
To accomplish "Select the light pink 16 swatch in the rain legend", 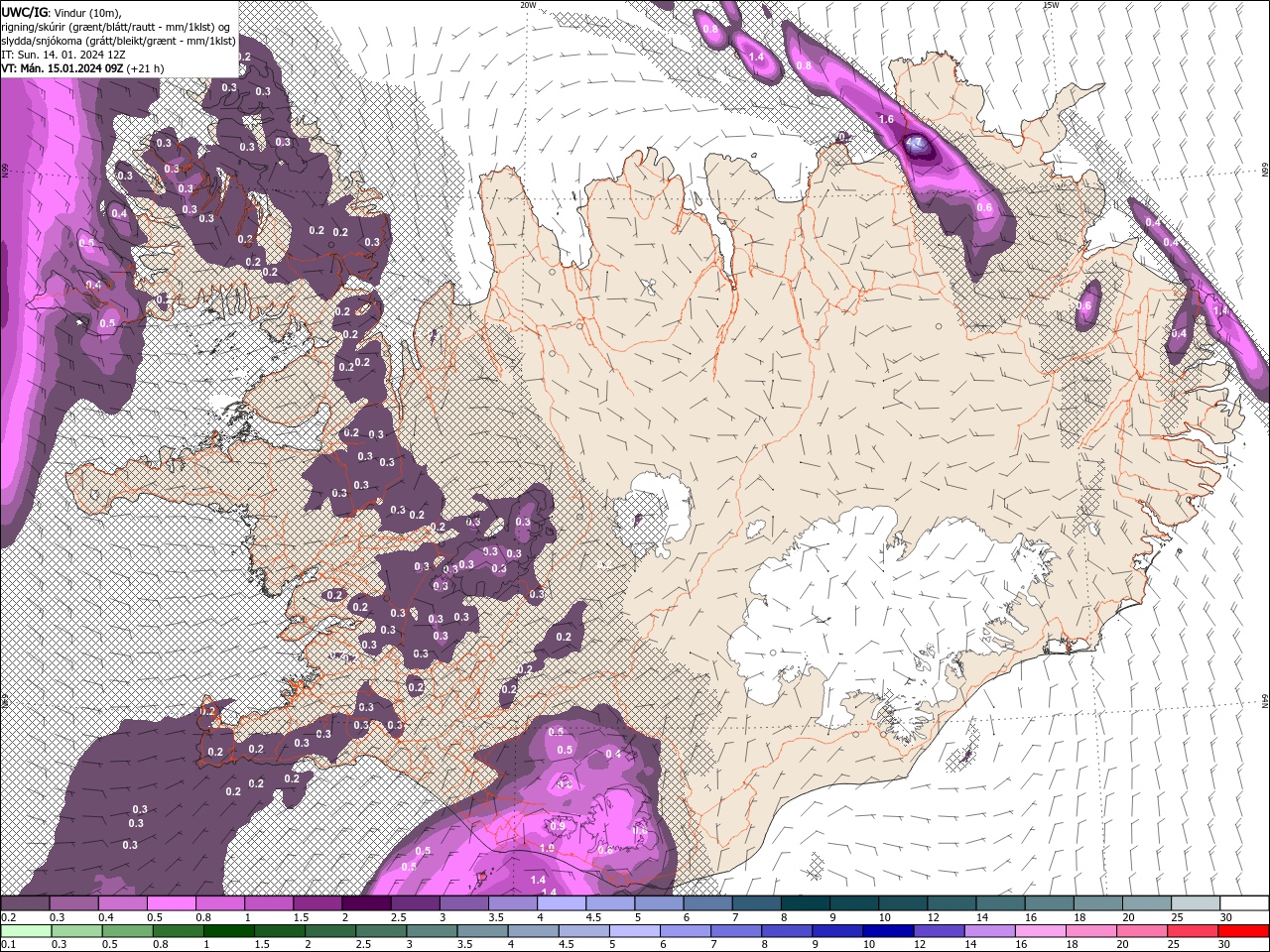I will [1040, 931].
